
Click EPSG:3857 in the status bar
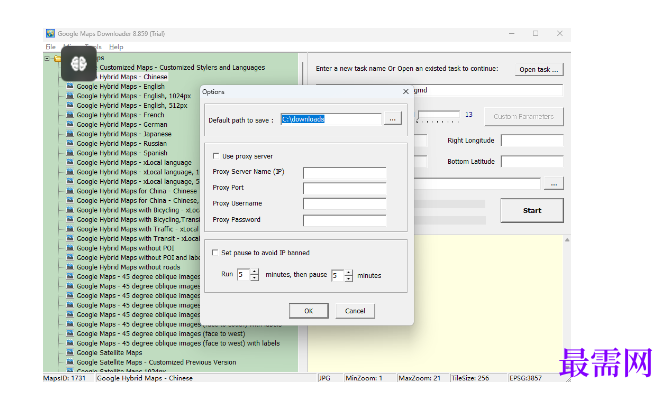[x=525, y=378]
